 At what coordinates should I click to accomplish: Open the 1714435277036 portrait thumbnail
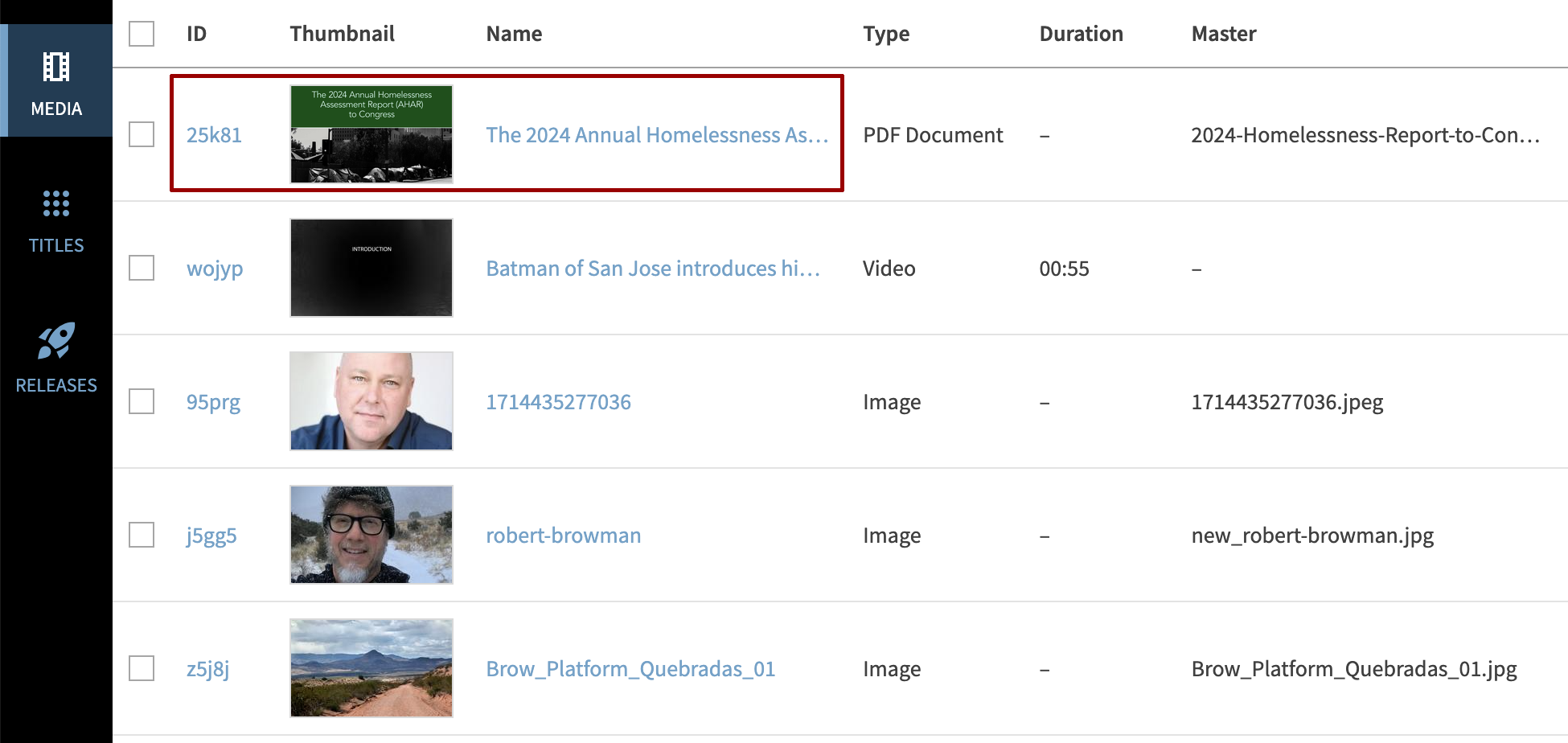point(371,401)
